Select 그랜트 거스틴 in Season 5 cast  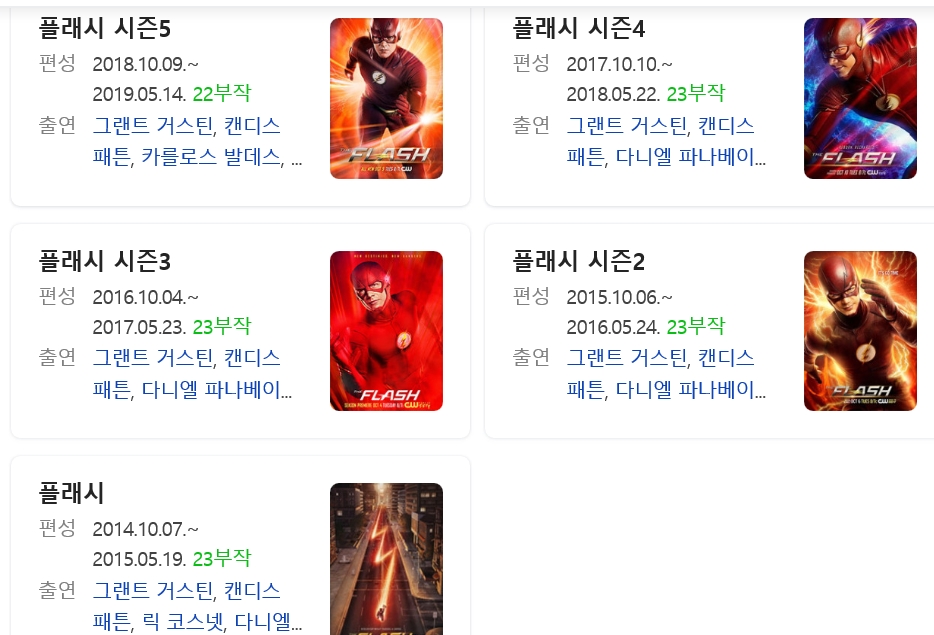coord(152,126)
